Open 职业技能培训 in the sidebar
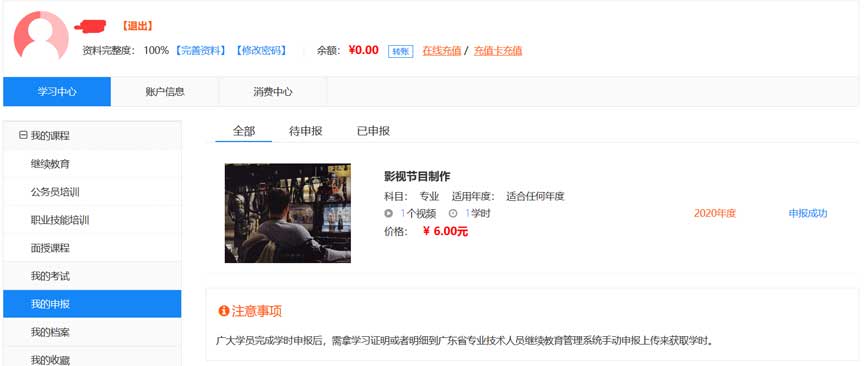 click(x=92, y=220)
